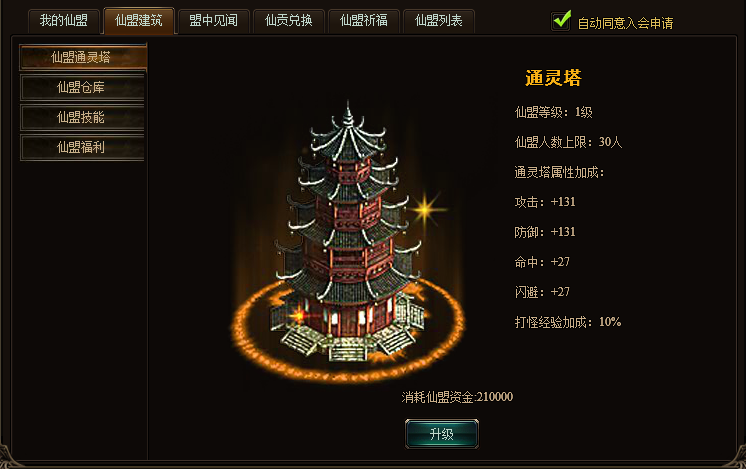This screenshot has width=746, height=469.
Task: Open the 盟中见闻 tab
Action: [x=214, y=21]
